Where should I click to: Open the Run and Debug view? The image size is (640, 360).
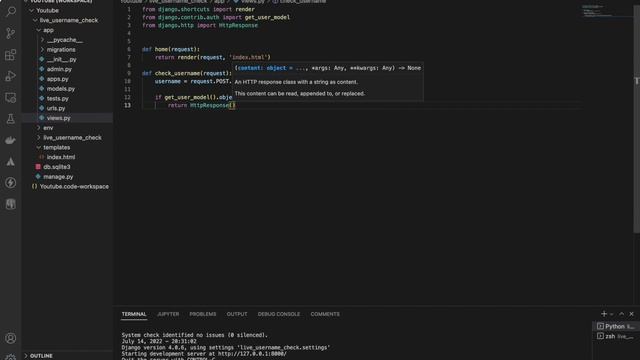pyautogui.click(x=11, y=76)
